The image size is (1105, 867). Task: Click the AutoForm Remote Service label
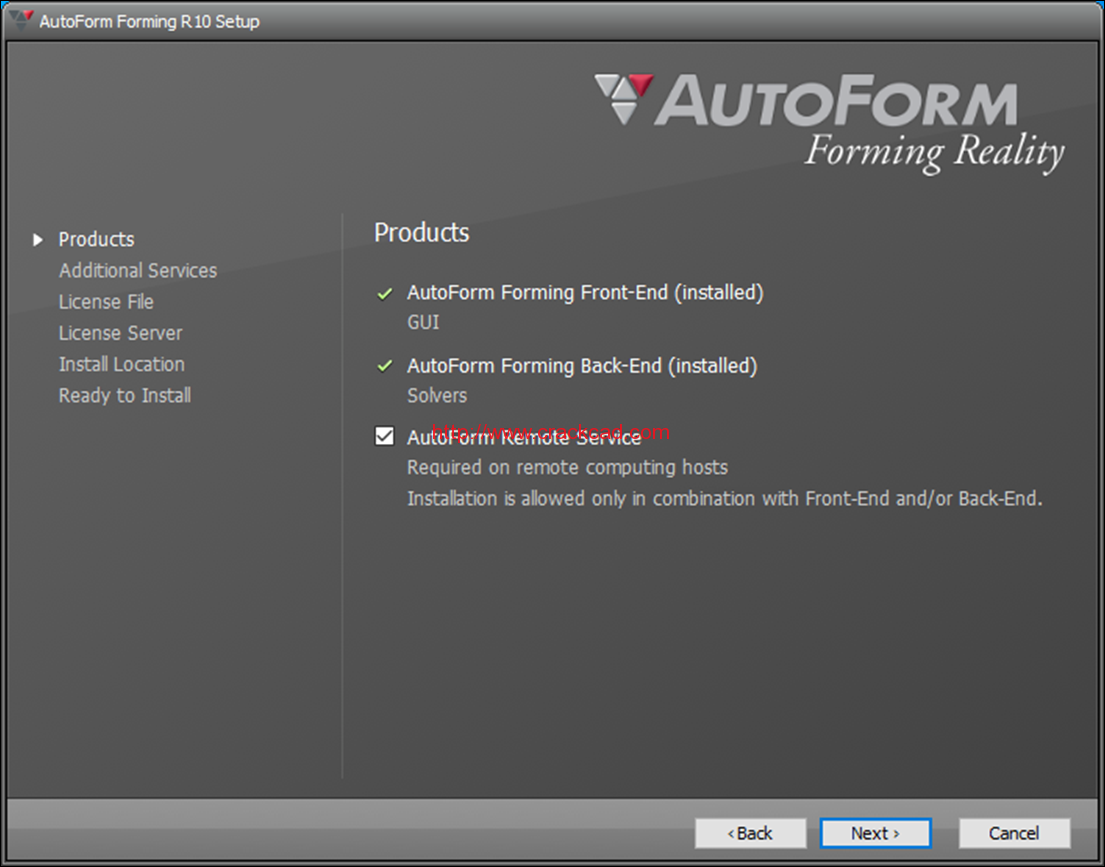pyautogui.click(x=524, y=437)
